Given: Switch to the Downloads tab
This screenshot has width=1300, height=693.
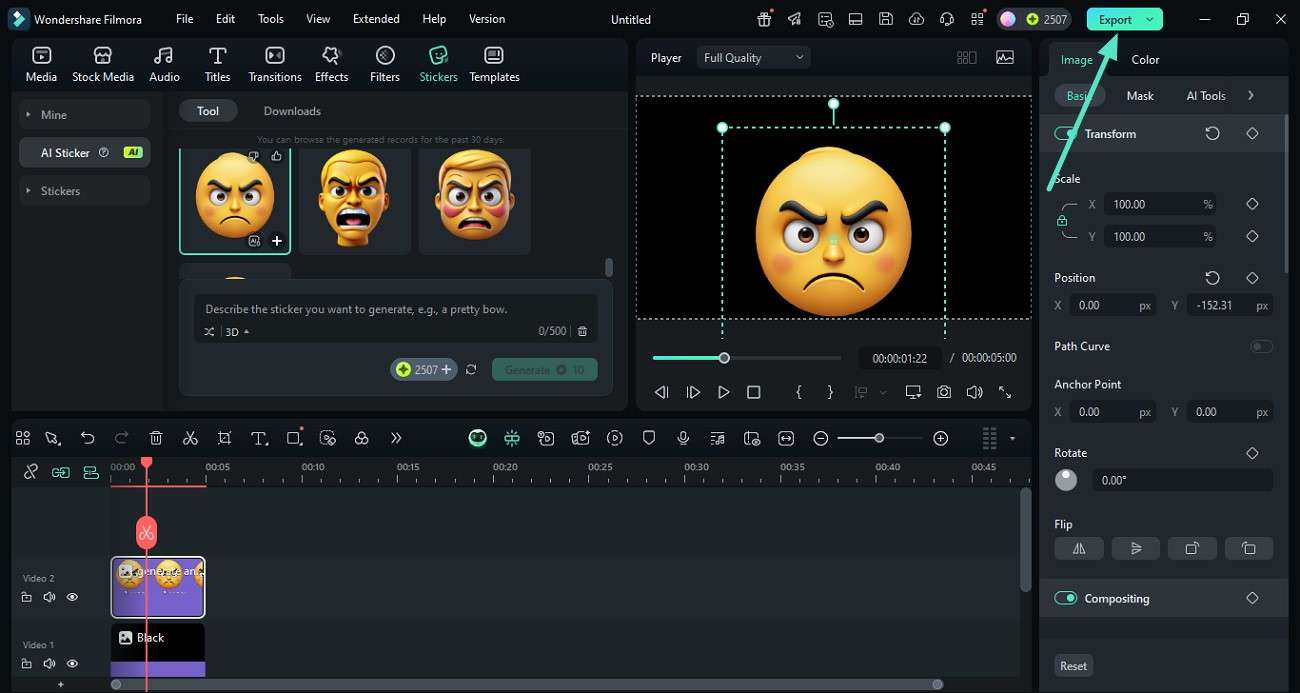Looking at the screenshot, I should point(292,111).
